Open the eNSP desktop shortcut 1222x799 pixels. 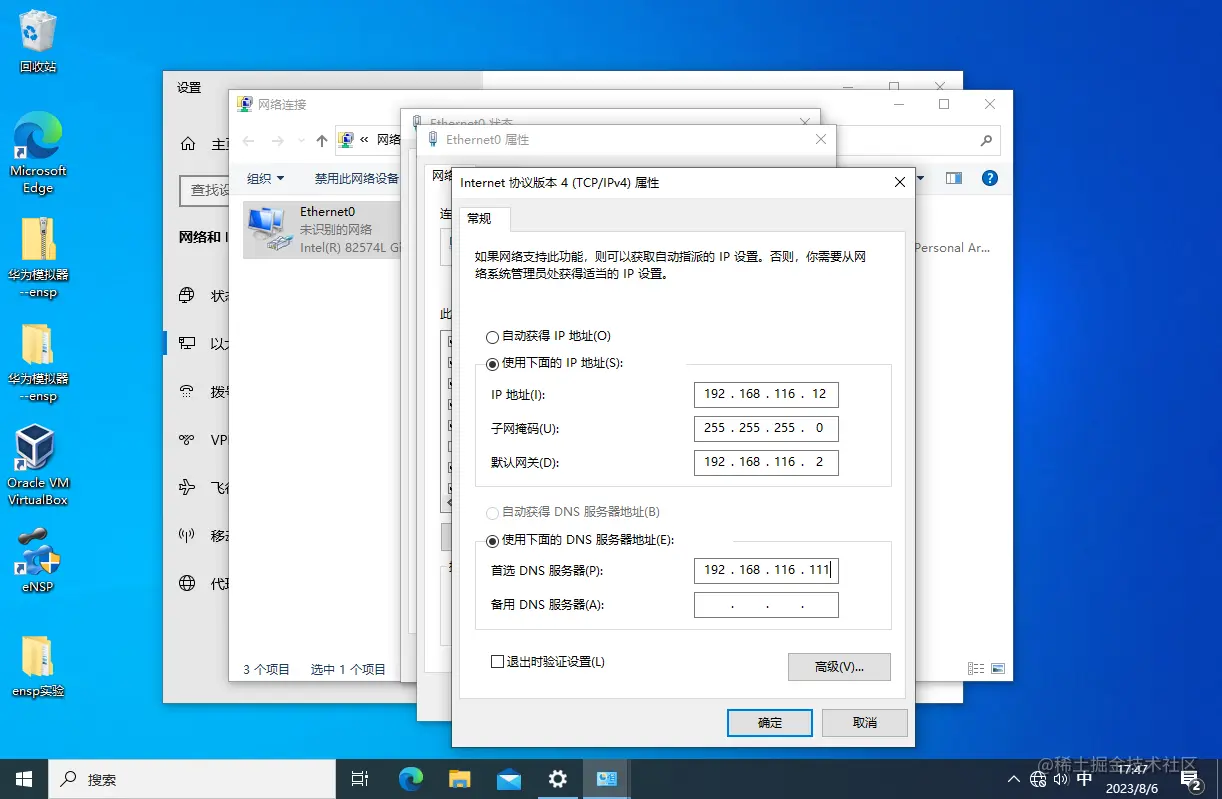click(38, 559)
